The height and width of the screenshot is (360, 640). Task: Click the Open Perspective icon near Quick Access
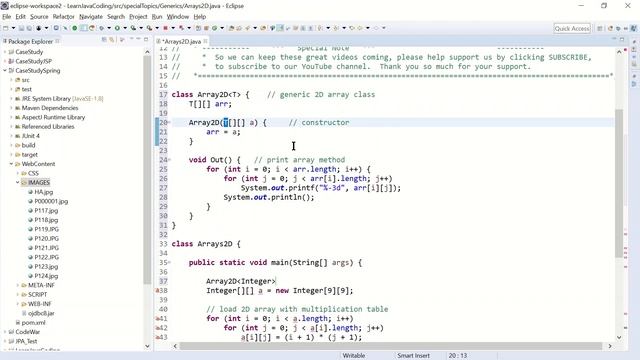(x=600, y=29)
